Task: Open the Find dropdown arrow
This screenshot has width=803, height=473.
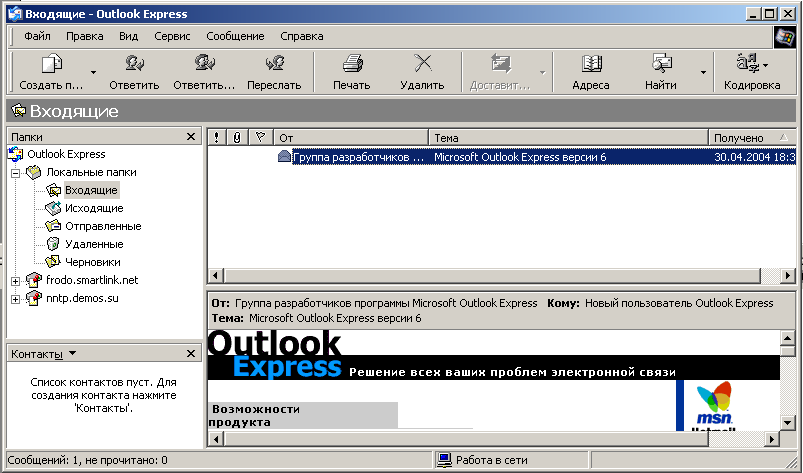Action: pos(703,72)
